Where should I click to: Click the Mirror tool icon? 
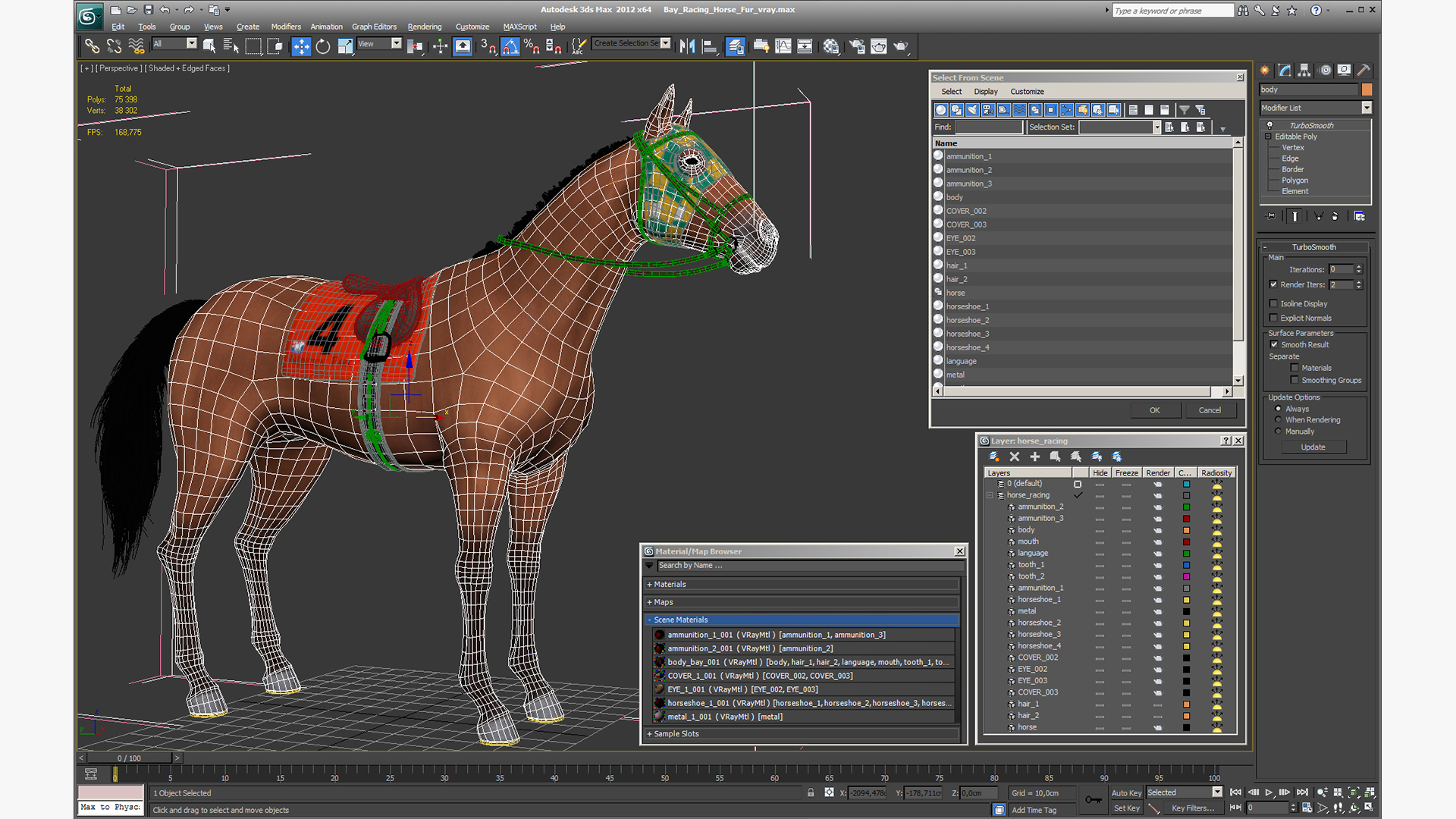click(687, 46)
